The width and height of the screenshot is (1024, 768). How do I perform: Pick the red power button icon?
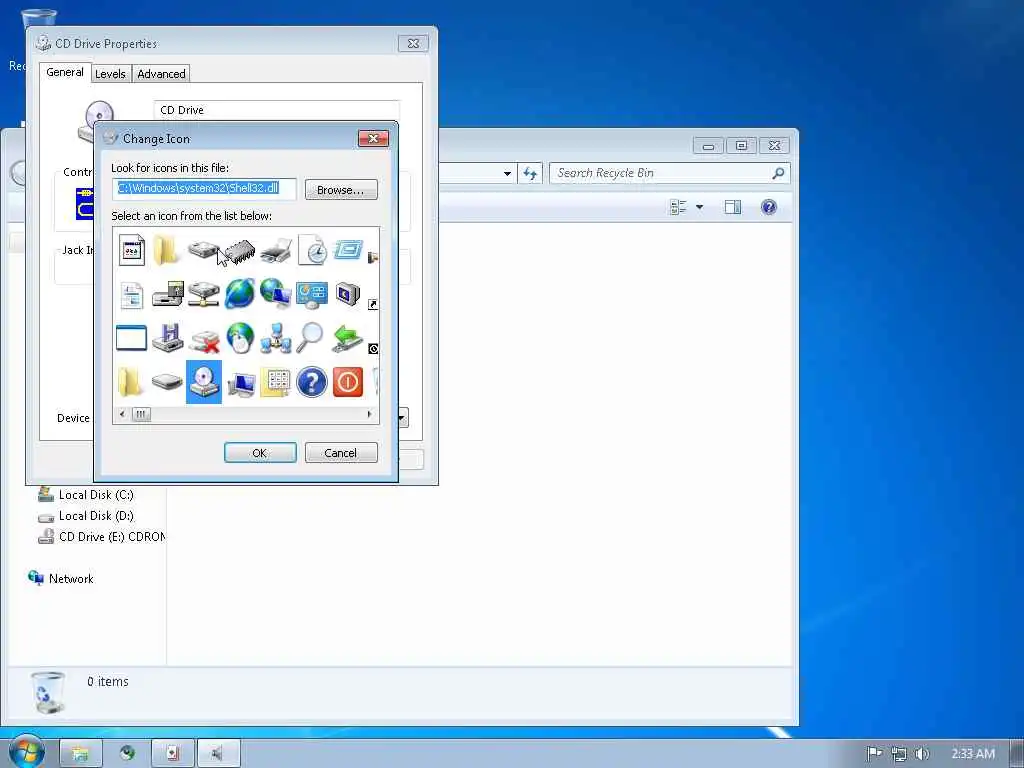[x=347, y=381]
